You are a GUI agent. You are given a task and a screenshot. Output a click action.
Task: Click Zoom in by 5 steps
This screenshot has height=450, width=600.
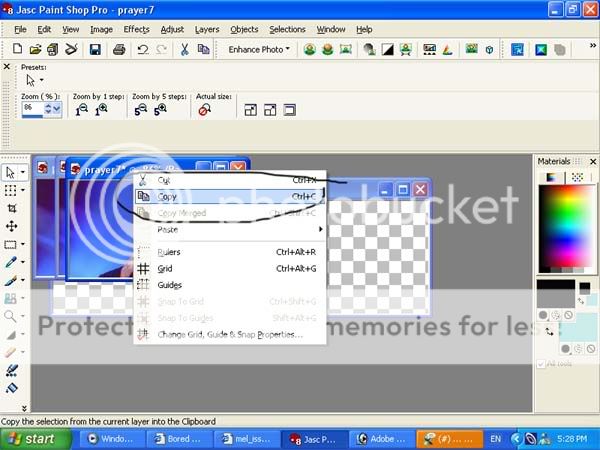pos(160,110)
